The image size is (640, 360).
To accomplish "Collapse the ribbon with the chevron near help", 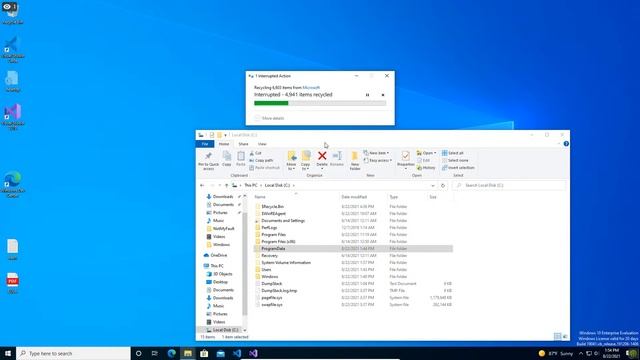I will pyautogui.click(x=559, y=144).
